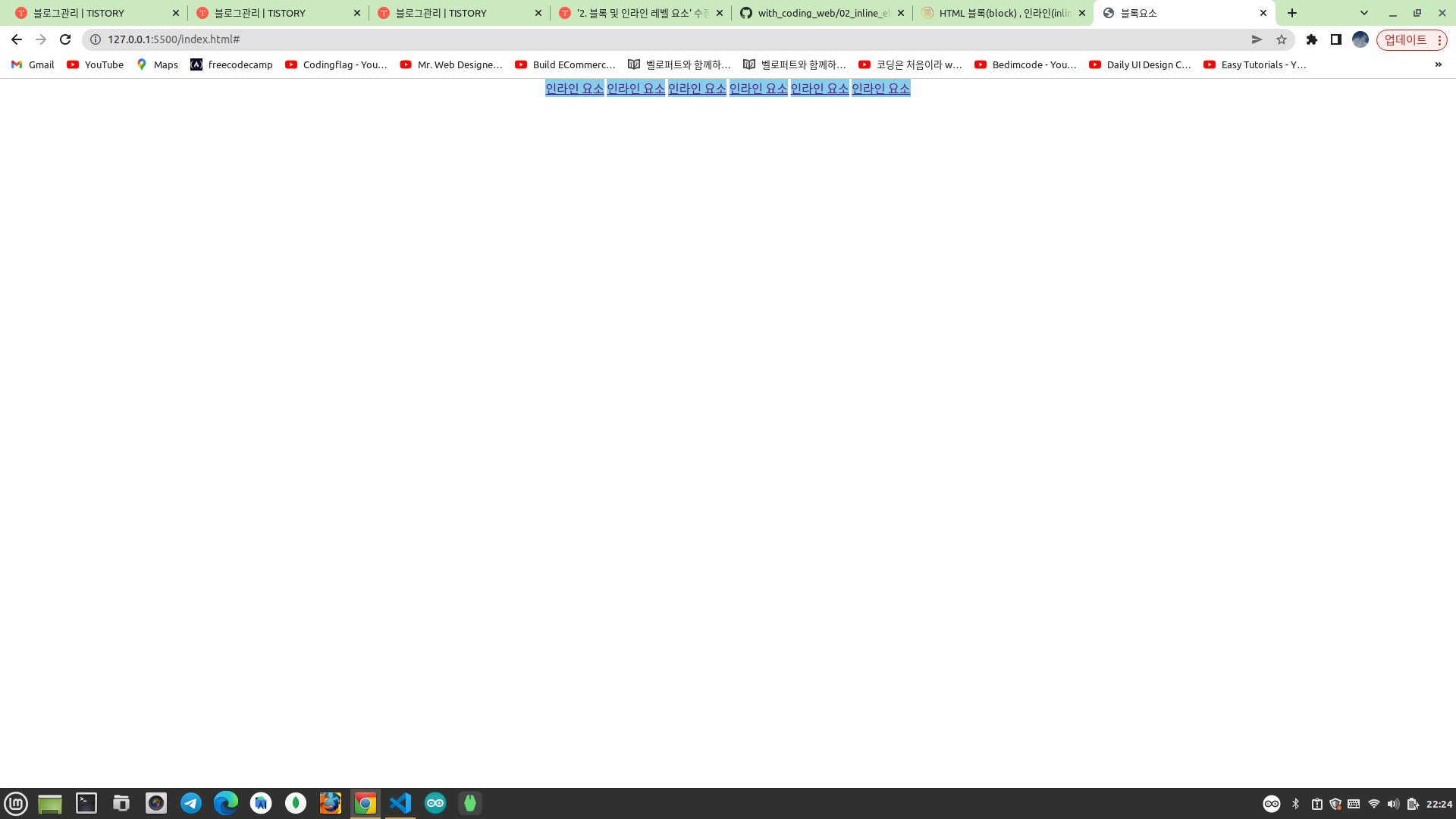Toggle the browser side panel
The image size is (1456, 819).
coord(1336,39)
